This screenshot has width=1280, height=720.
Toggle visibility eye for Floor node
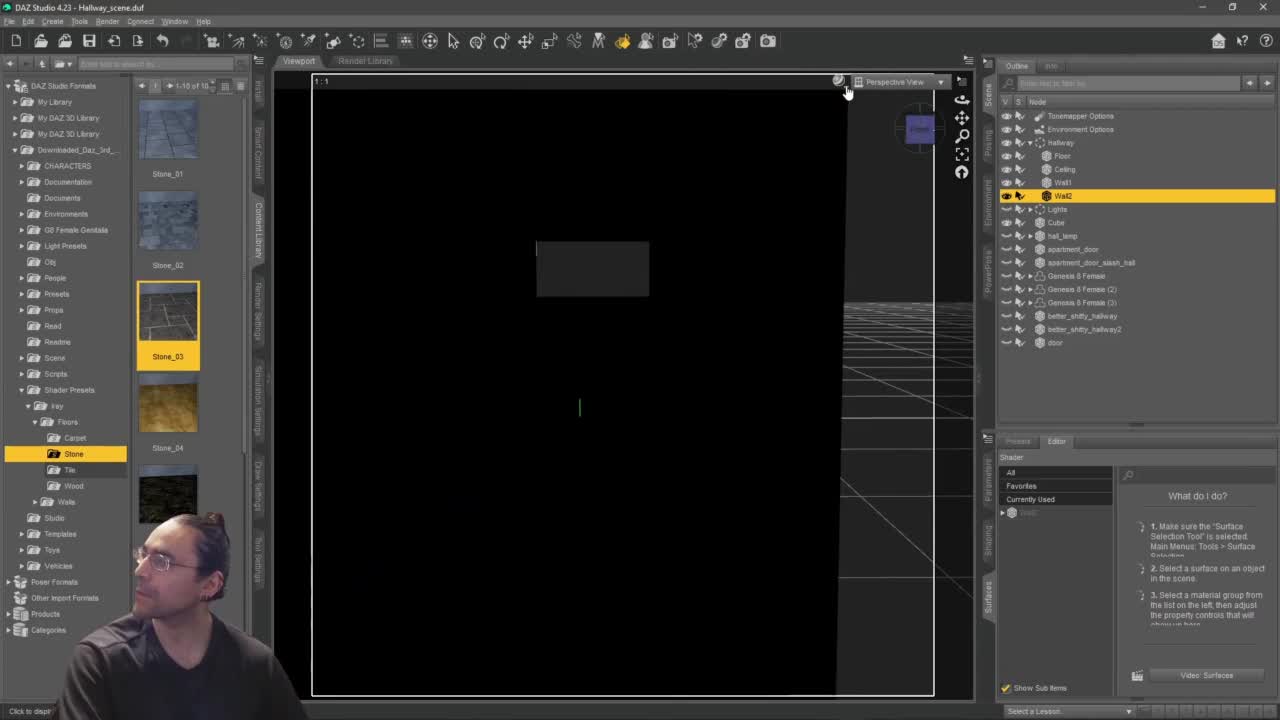1006,156
